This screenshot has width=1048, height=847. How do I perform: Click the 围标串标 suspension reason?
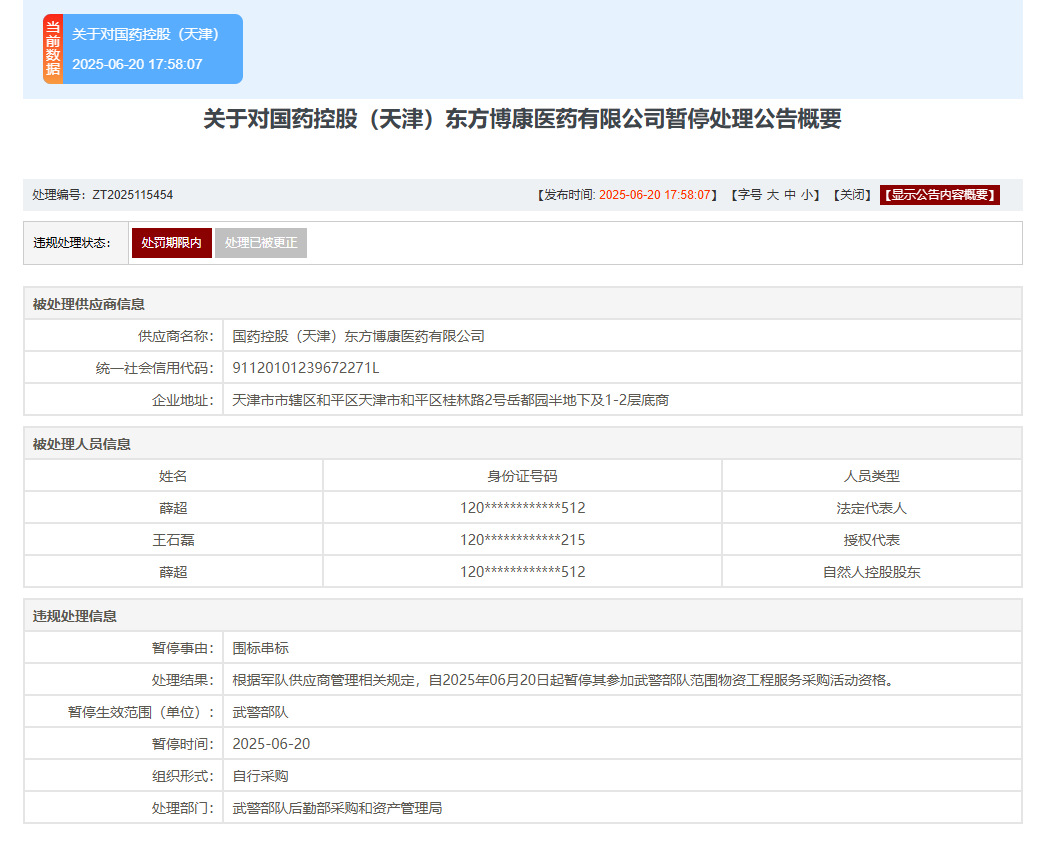tap(261, 648)
